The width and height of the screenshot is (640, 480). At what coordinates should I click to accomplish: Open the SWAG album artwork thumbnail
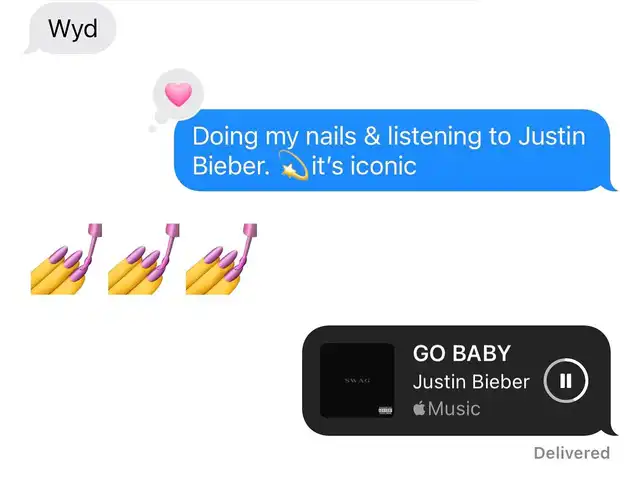(x=357, y=380)
